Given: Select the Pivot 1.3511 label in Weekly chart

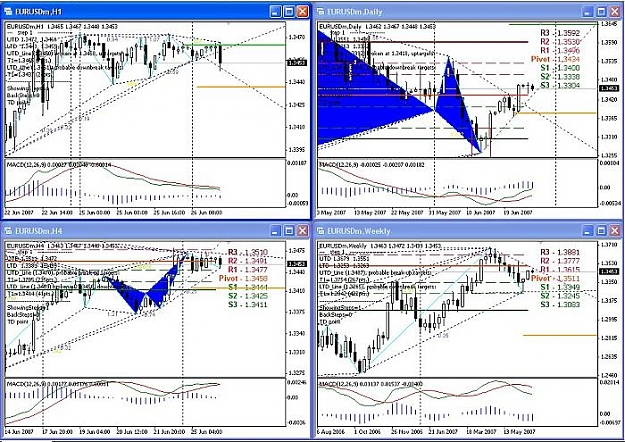Looking at the screenshot, I should 555,278.
